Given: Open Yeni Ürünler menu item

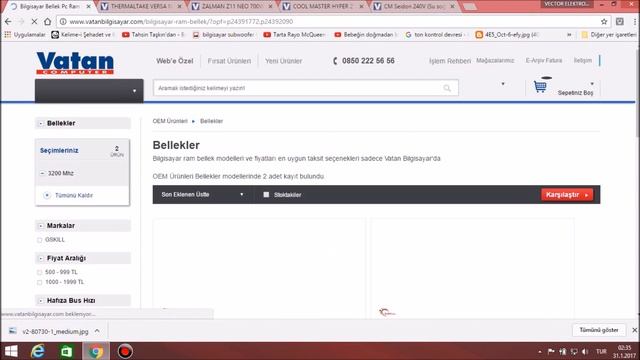Looking at the screenshot, I should pyautogui.click(x=283, y=61).
